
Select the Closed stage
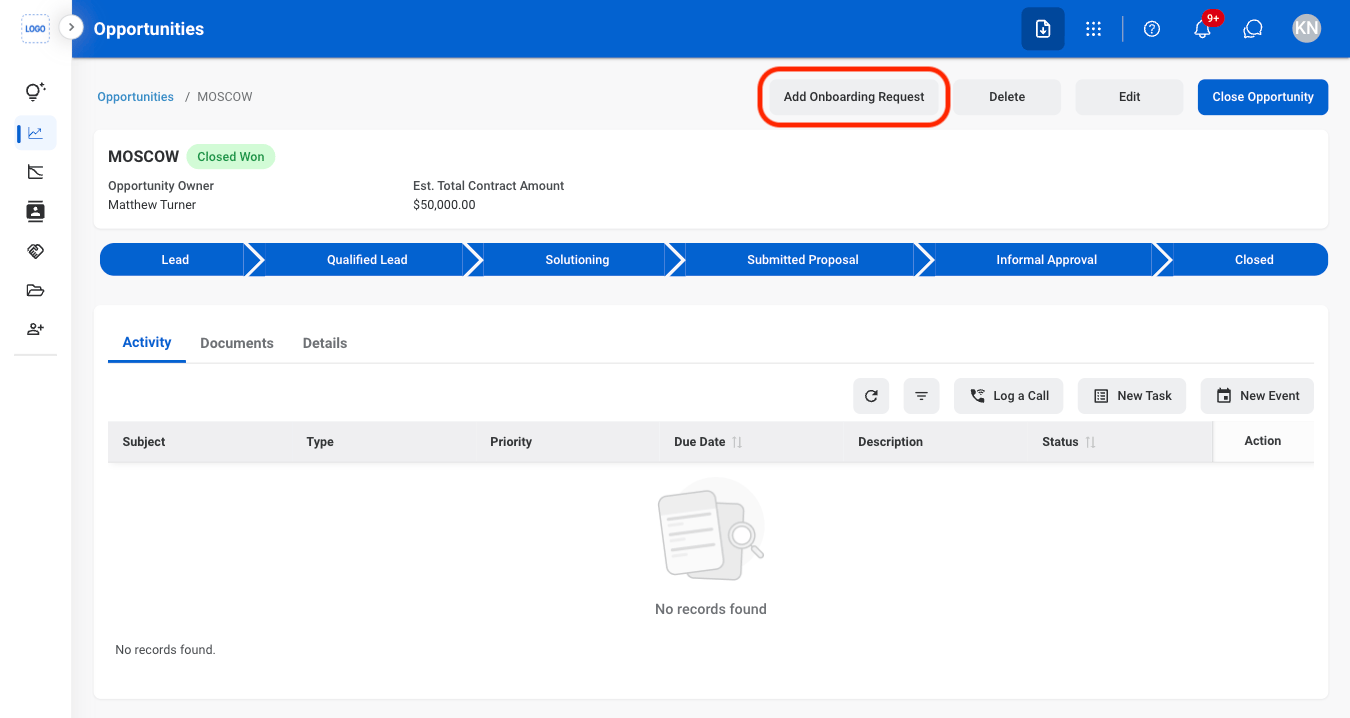pyautogui.click(x=1254, y=260)
